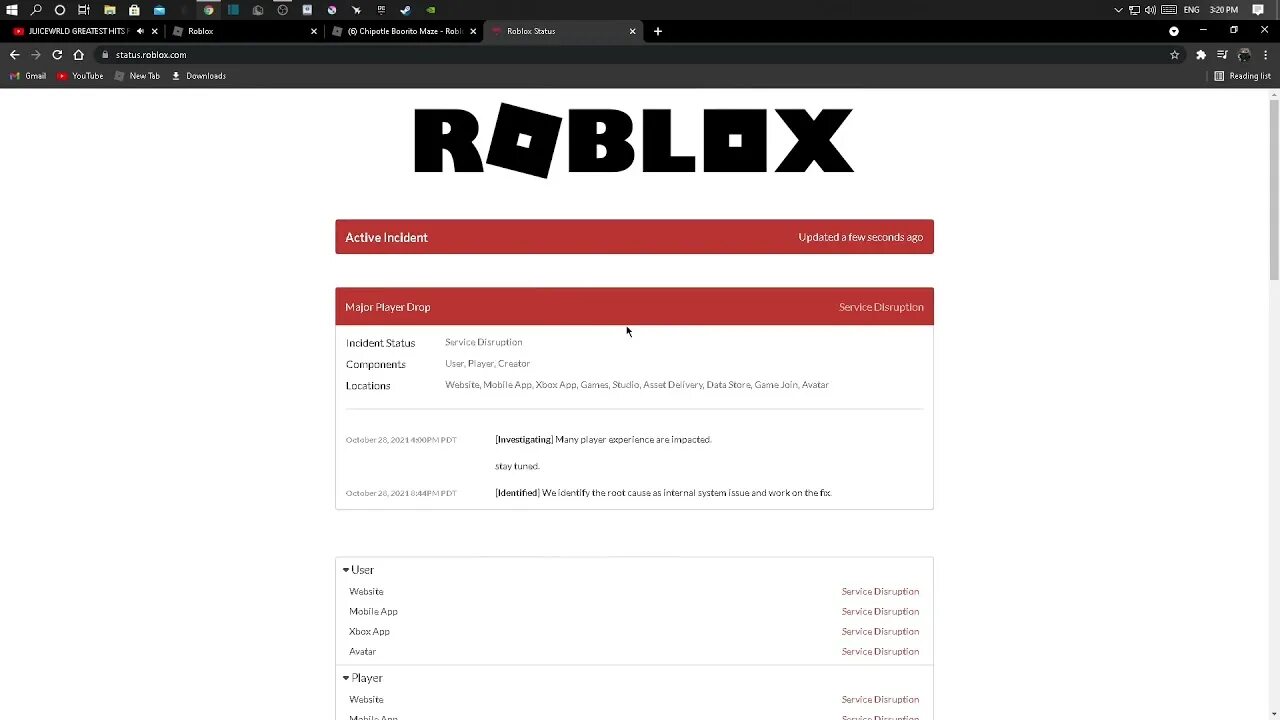Image resolution: width=1280 pixels, height=720 pixels.
Task: Click the address bar URL field
Action: point(640,55)
